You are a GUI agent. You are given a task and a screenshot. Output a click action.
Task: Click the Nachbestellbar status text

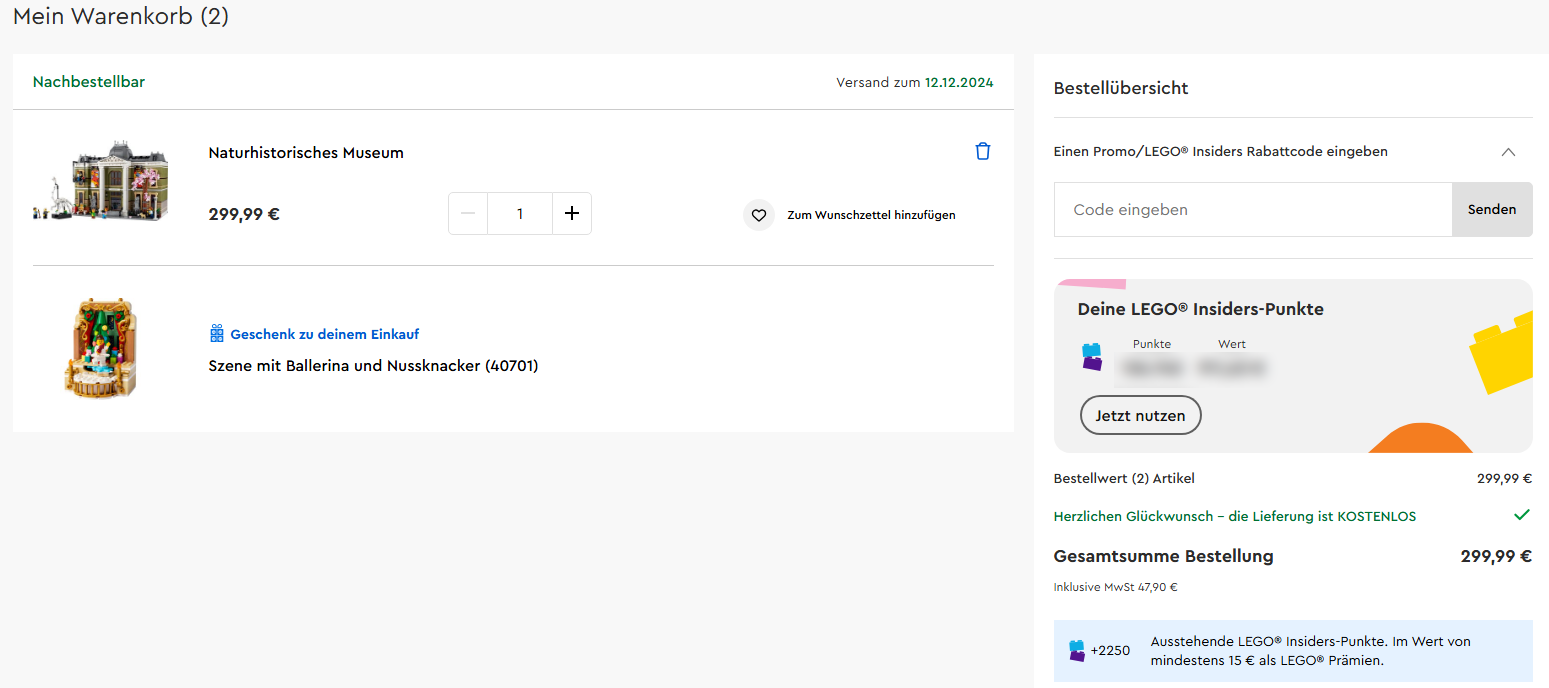pyautogui.click(x=89, y=82)
